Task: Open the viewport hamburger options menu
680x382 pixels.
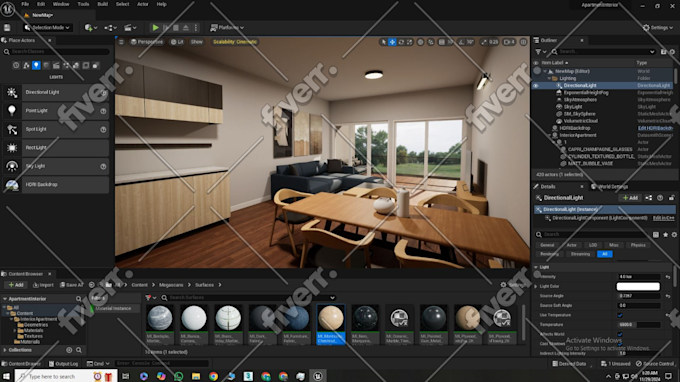Action: point(121,42)
